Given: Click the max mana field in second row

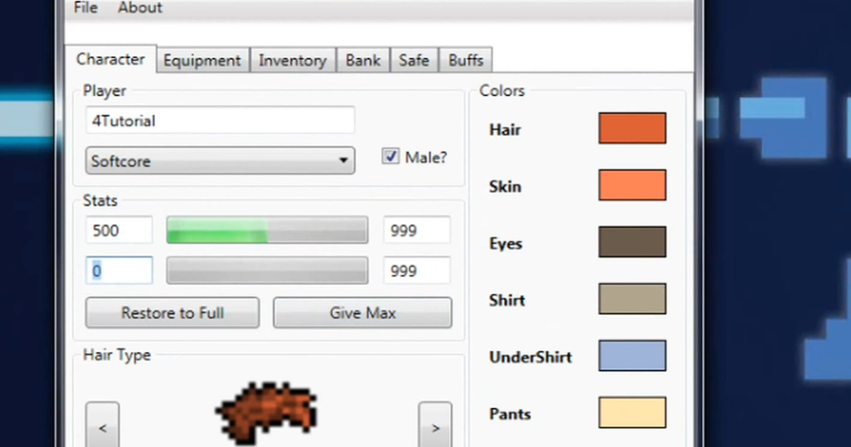Looking at the screenshot, I should (417, 270).
